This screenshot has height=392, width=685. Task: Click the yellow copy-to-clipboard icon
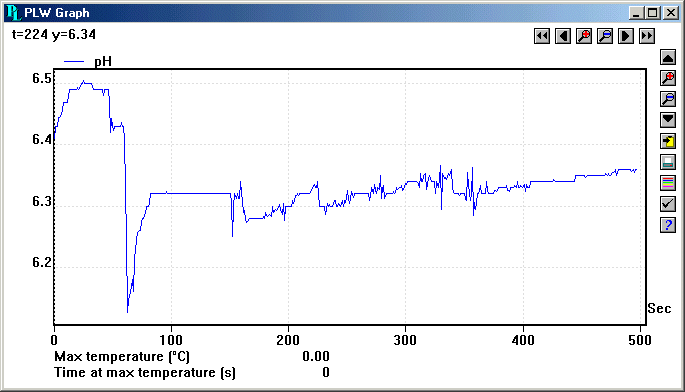[x=668, y=141]
